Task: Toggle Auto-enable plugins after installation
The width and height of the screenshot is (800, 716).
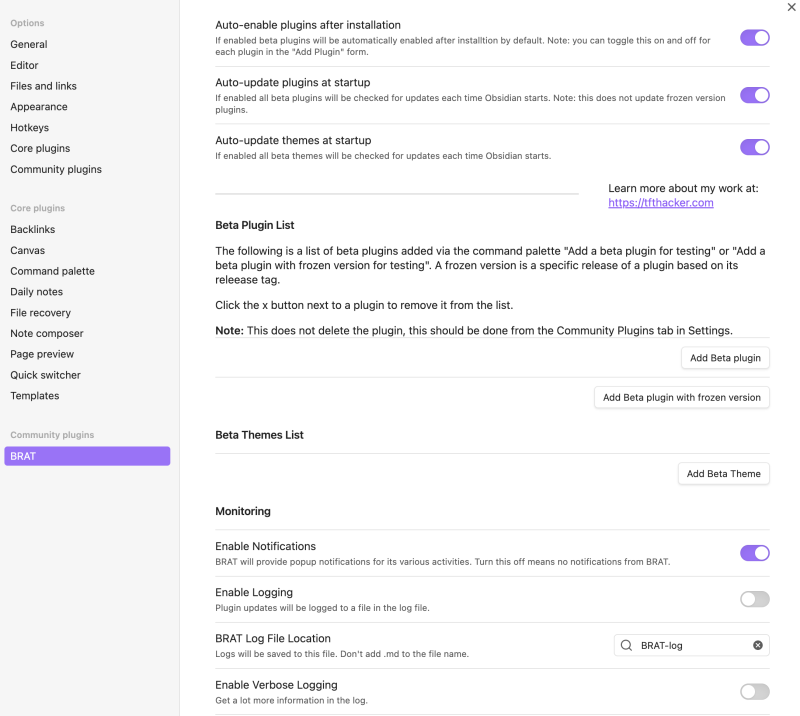Action: (755, 37)
